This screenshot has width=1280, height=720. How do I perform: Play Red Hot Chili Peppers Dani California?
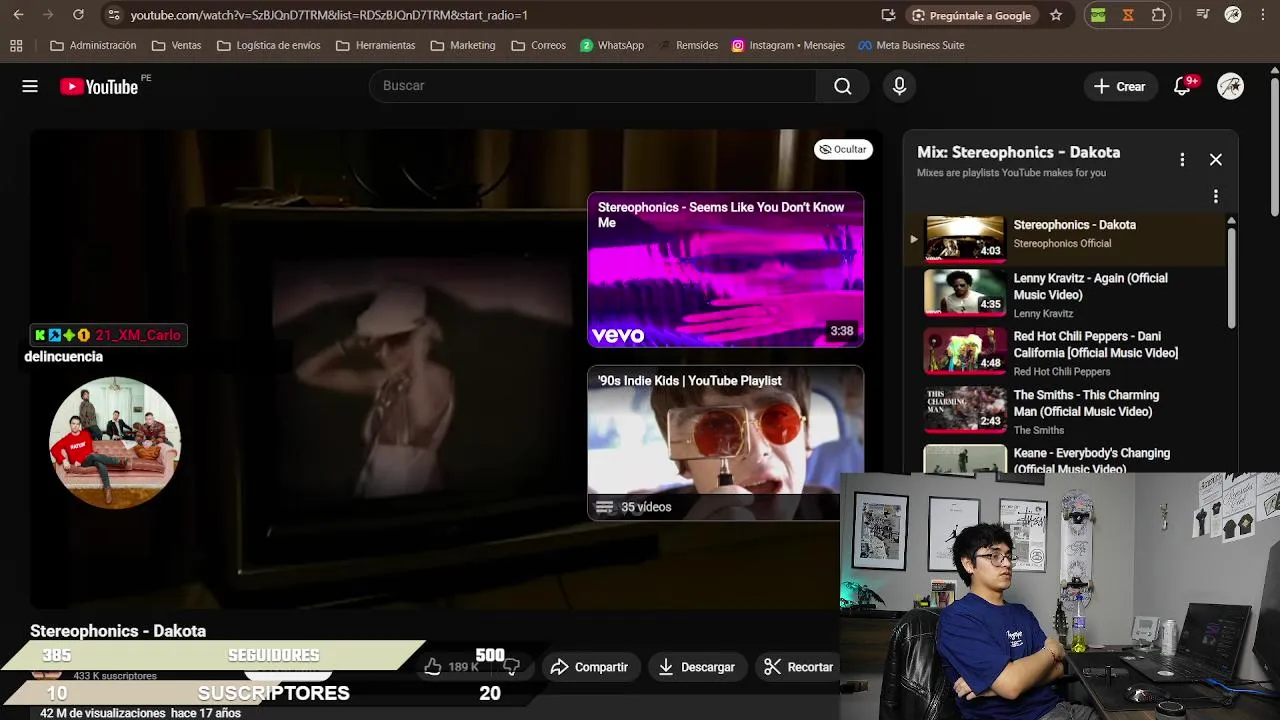[x=1064, y=352]
